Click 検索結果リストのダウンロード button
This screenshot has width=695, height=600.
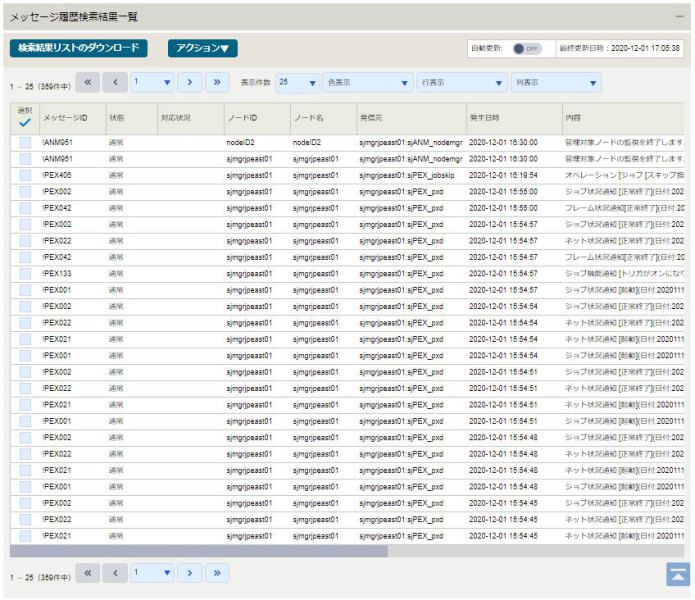pyautogui.click(x=78, y=48)
